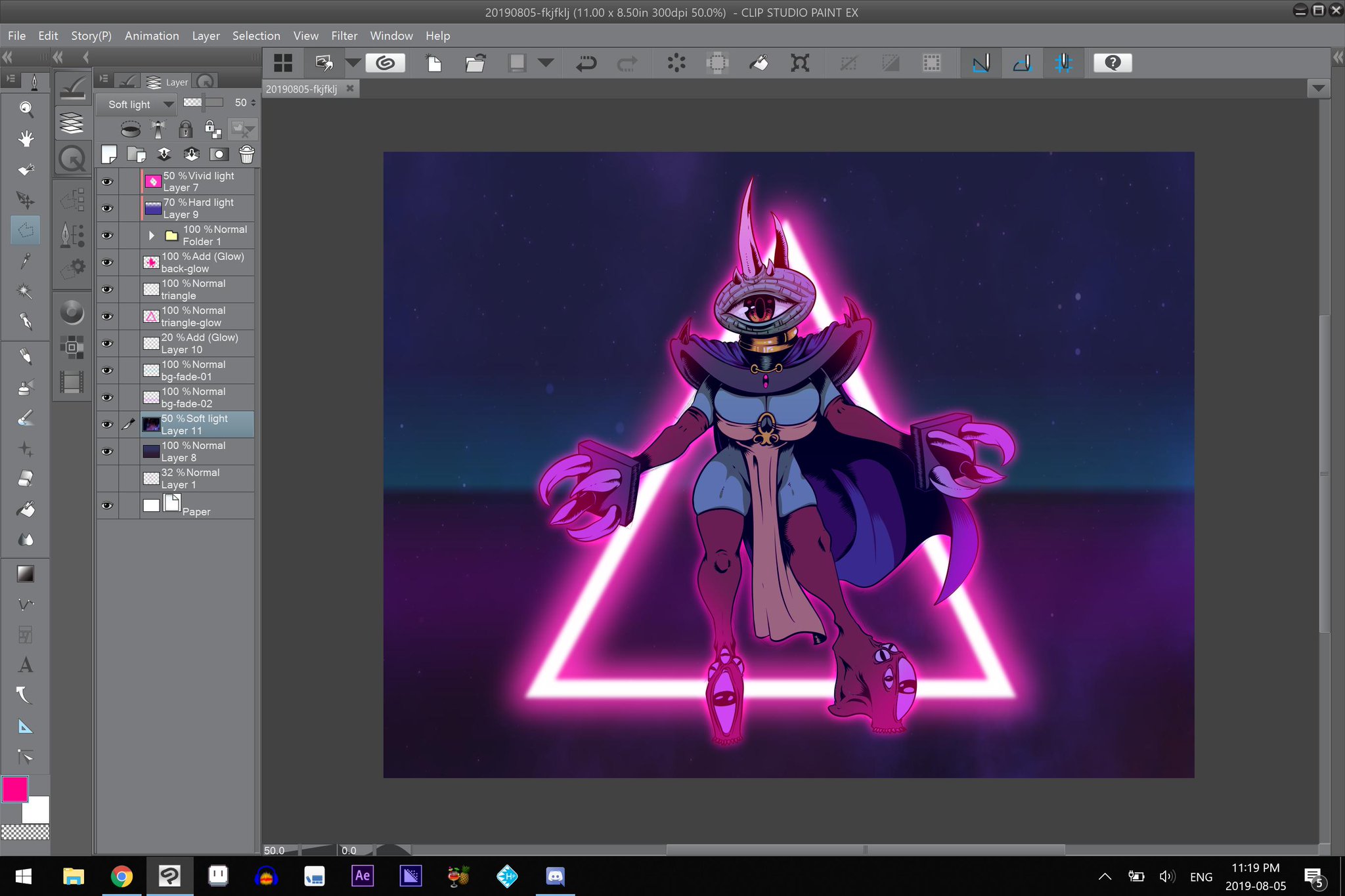Open the Filter menu
Viewport: 1345px width, 896px height.
[x=343, y=35]
